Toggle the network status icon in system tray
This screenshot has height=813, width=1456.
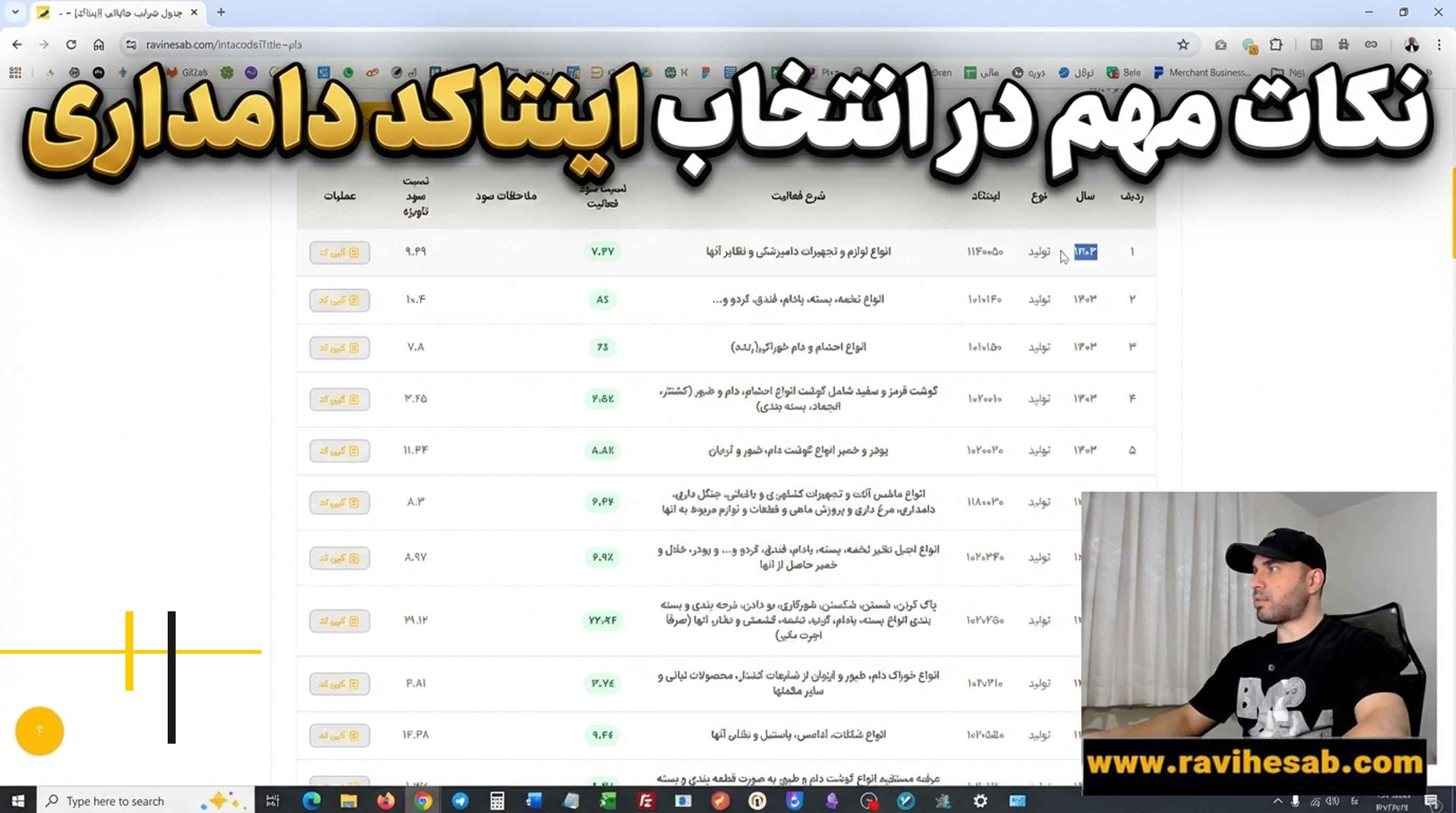pos(1315,801)
